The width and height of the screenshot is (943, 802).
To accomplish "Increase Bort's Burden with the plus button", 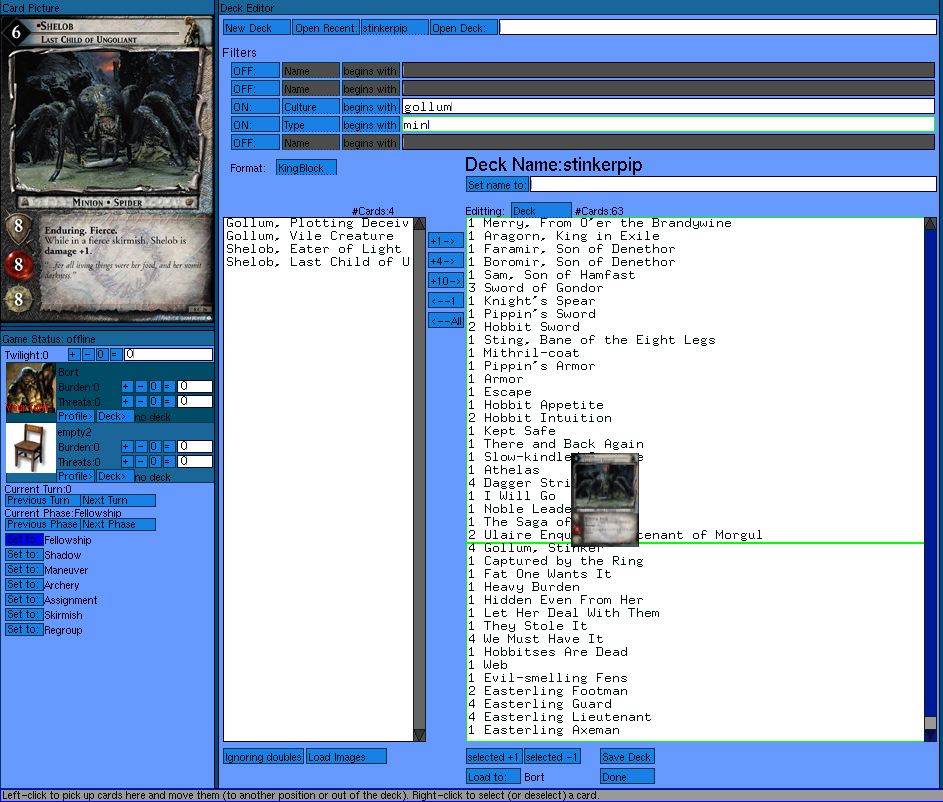I will [x=127, y=387].
